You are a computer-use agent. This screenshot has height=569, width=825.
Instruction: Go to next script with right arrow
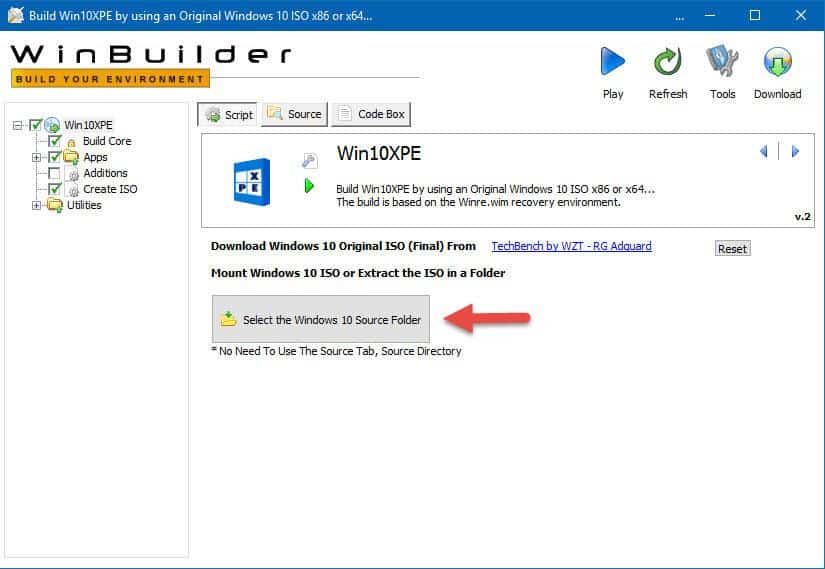click(x=795, y=152)
